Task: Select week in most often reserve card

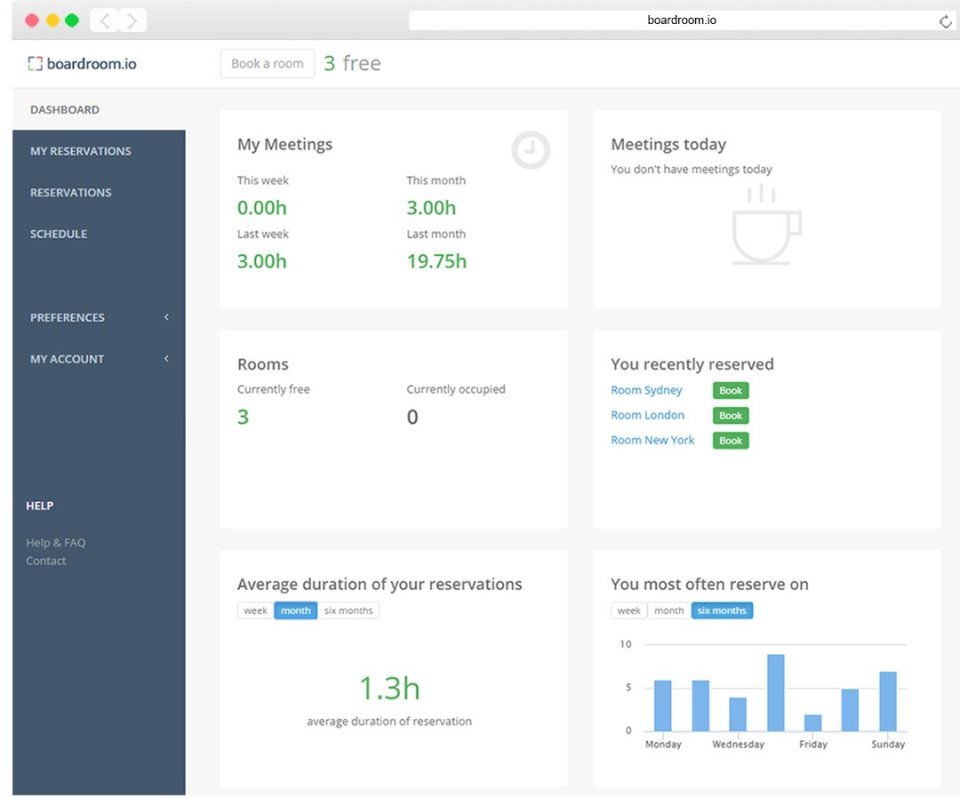Action: pos(629,611)
